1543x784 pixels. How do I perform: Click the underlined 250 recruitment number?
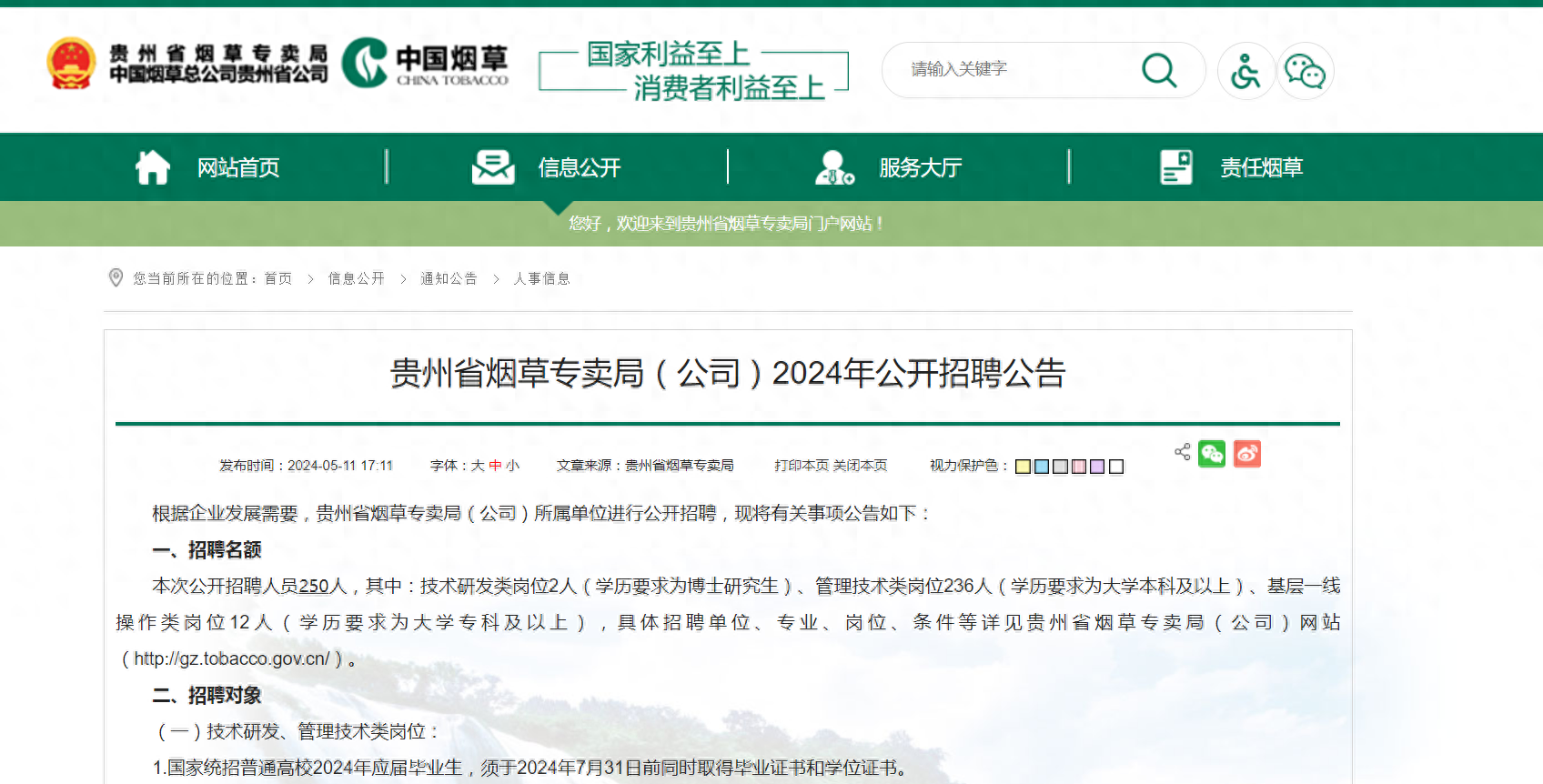(x=314, y=586)
